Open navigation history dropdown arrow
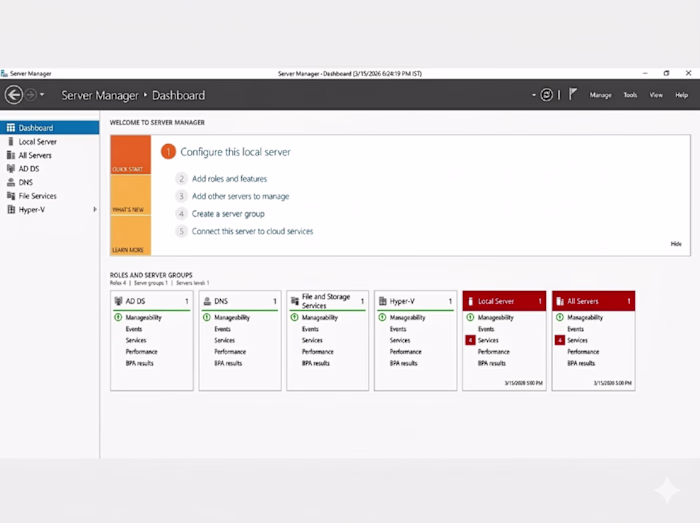Viewport: 700px width, 523px height. point(42,95)
